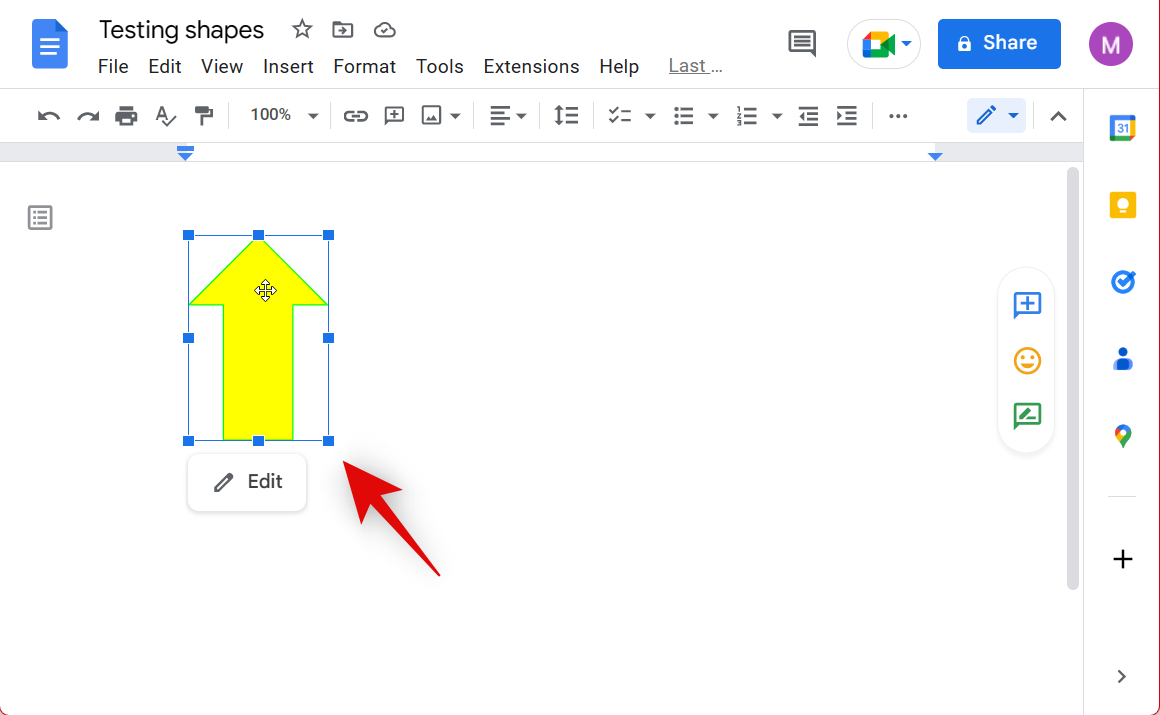Viewport: 1160px width, 715px height.
Task: Add an emoji reaction
Action: pos(1027,361)
